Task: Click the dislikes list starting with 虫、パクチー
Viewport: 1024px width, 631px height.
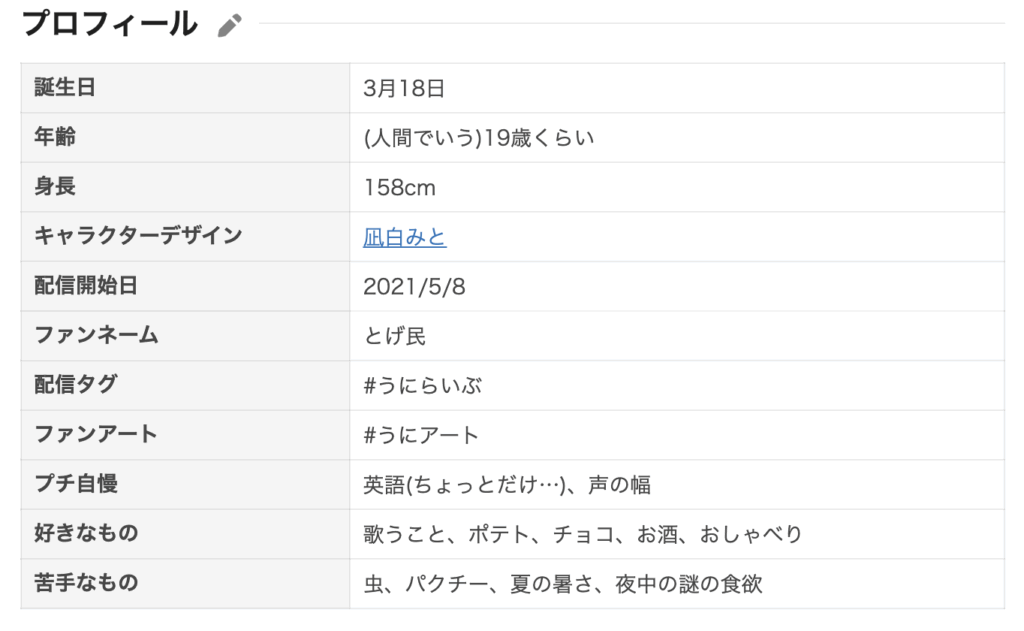Action: click(x=563, y=584)
